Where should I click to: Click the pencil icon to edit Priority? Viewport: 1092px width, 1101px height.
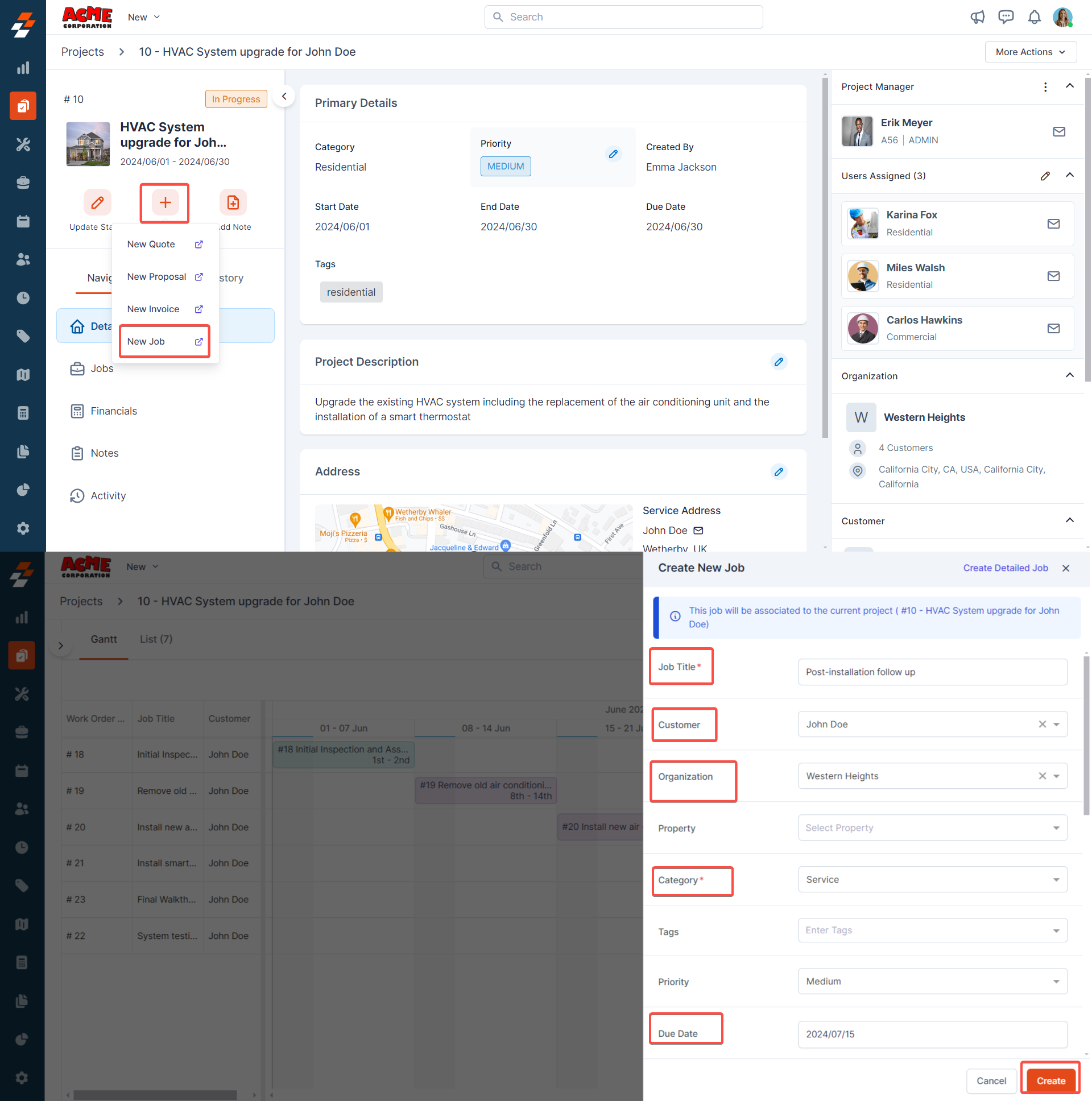613,154
